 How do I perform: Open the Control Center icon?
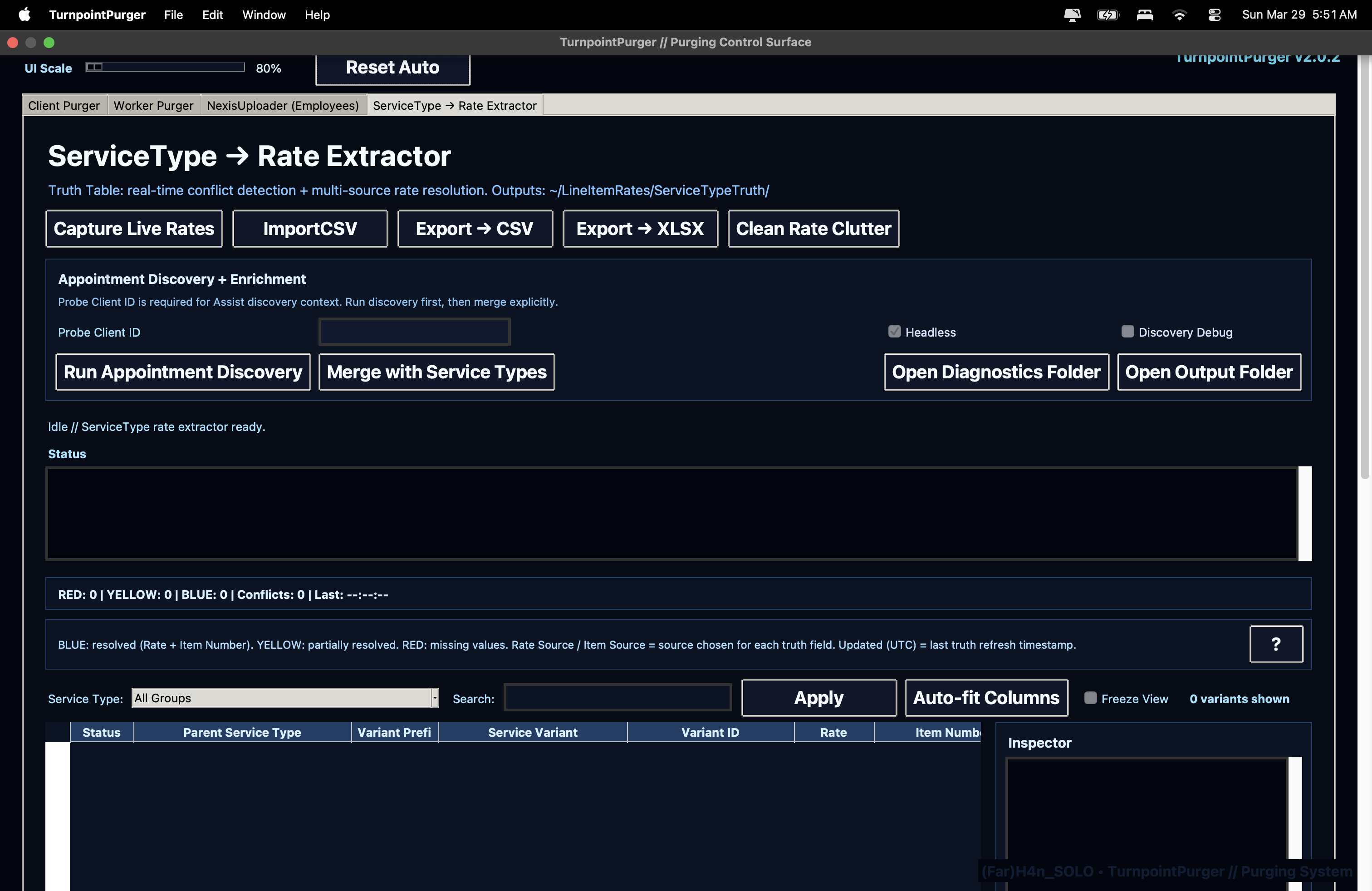click(1214, 15)
